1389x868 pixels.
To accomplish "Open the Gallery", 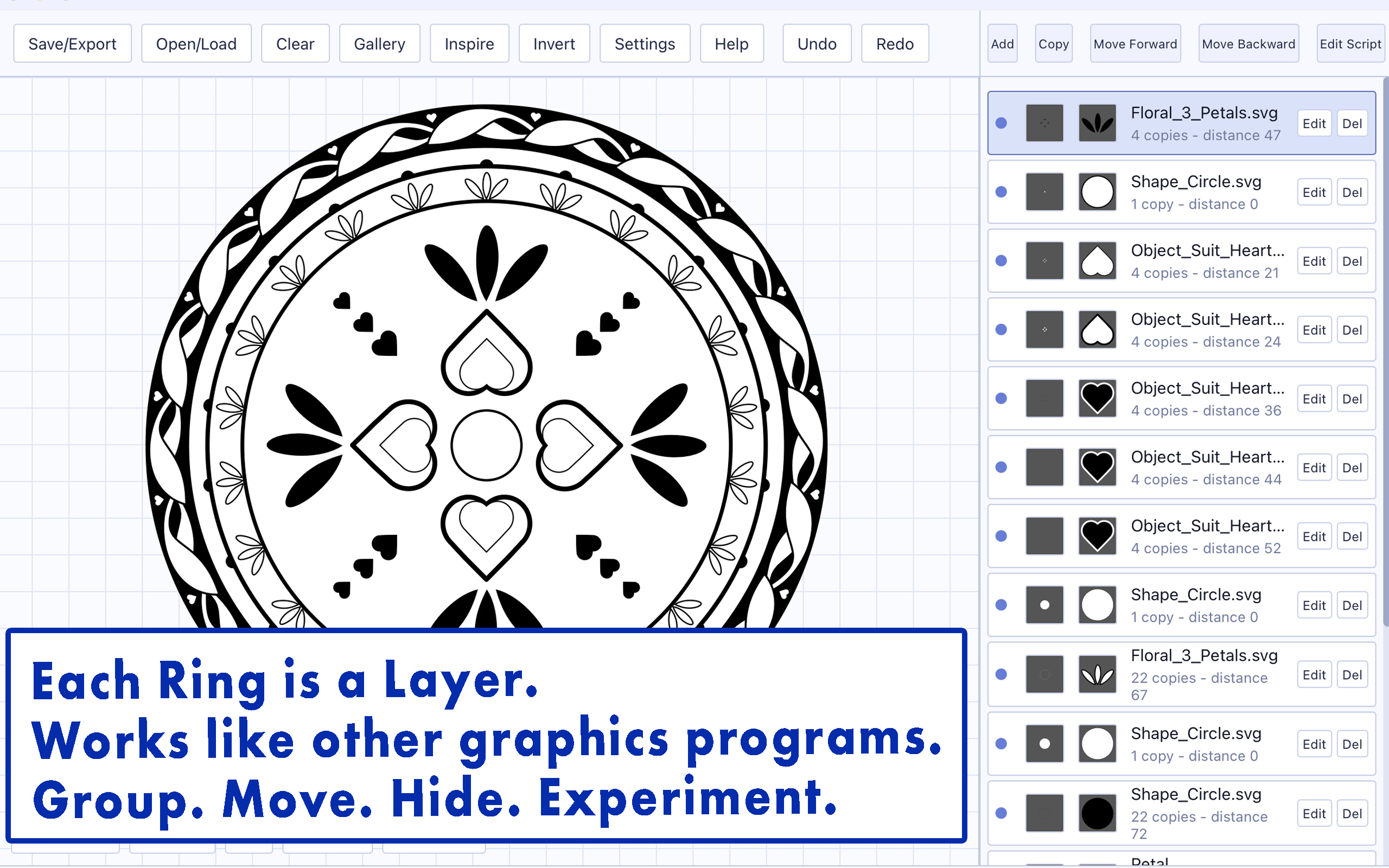I will click(x=379, y=43).
